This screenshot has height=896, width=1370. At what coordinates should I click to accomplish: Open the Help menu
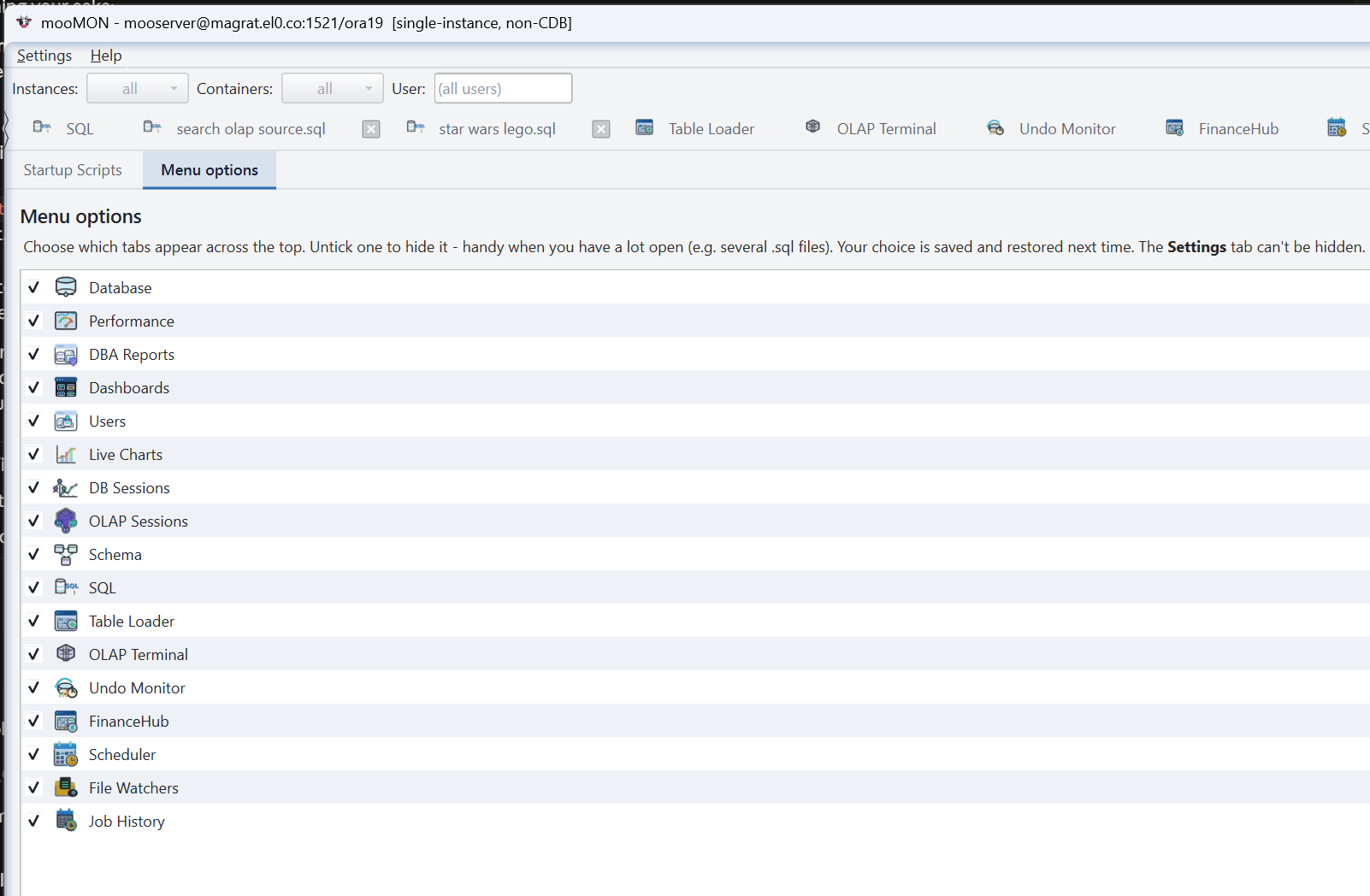(x=106, y=56)
